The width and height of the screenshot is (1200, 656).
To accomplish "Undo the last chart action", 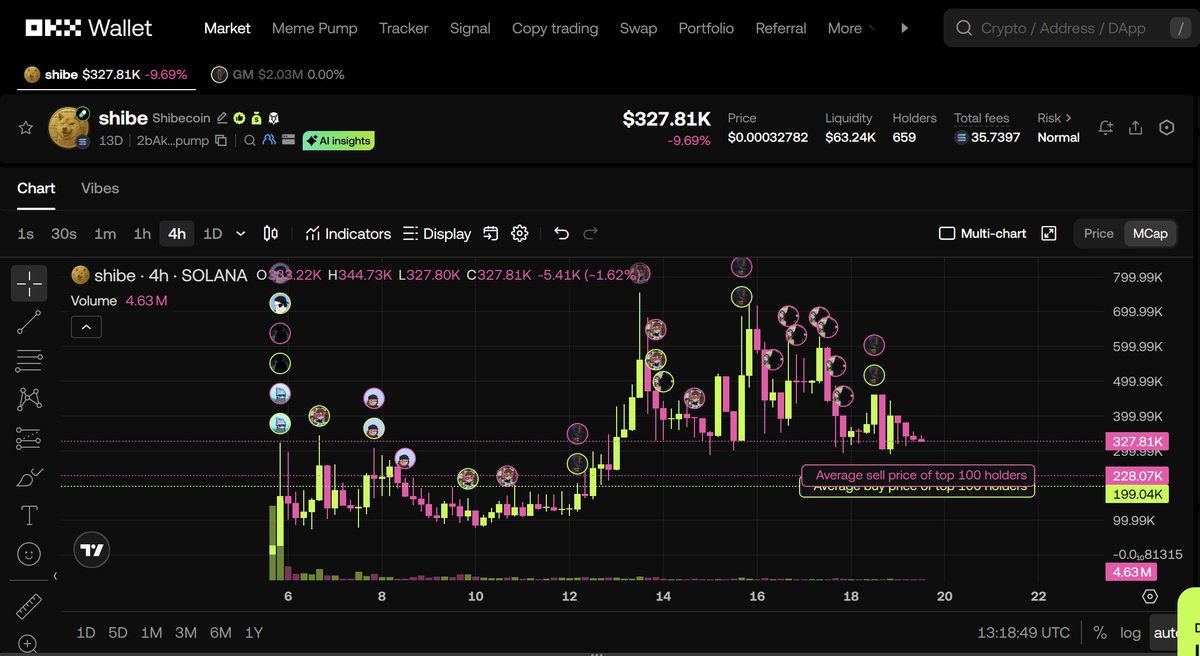I will pos(561,233).
